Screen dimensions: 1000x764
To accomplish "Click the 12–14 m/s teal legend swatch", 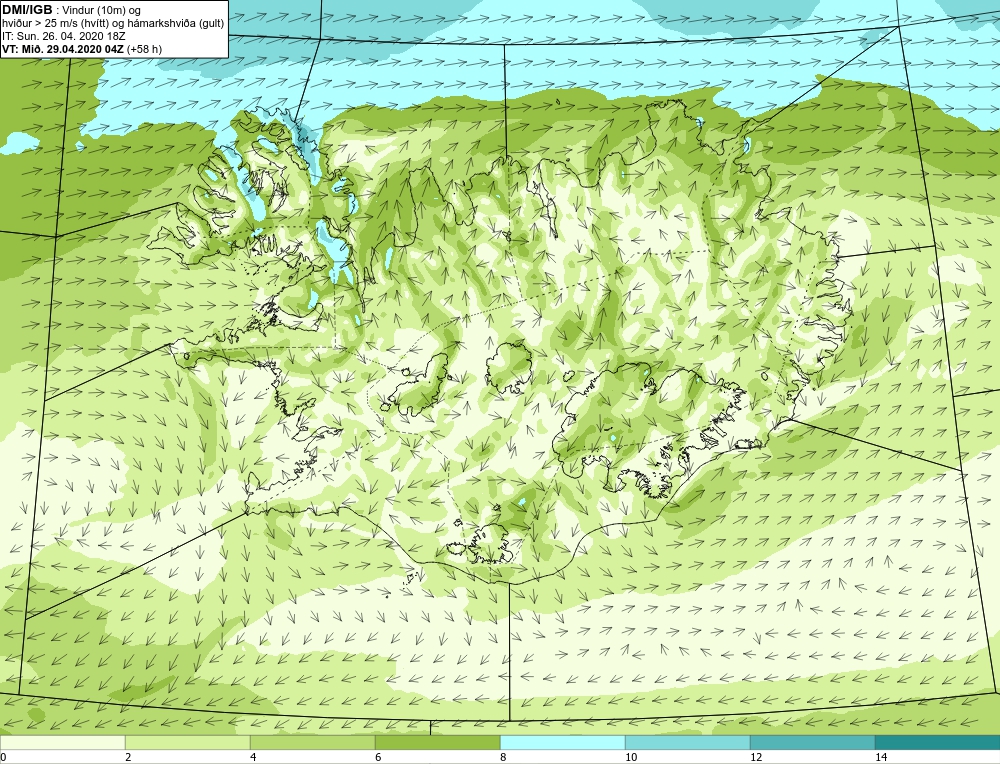I will [x=812, y=742].
